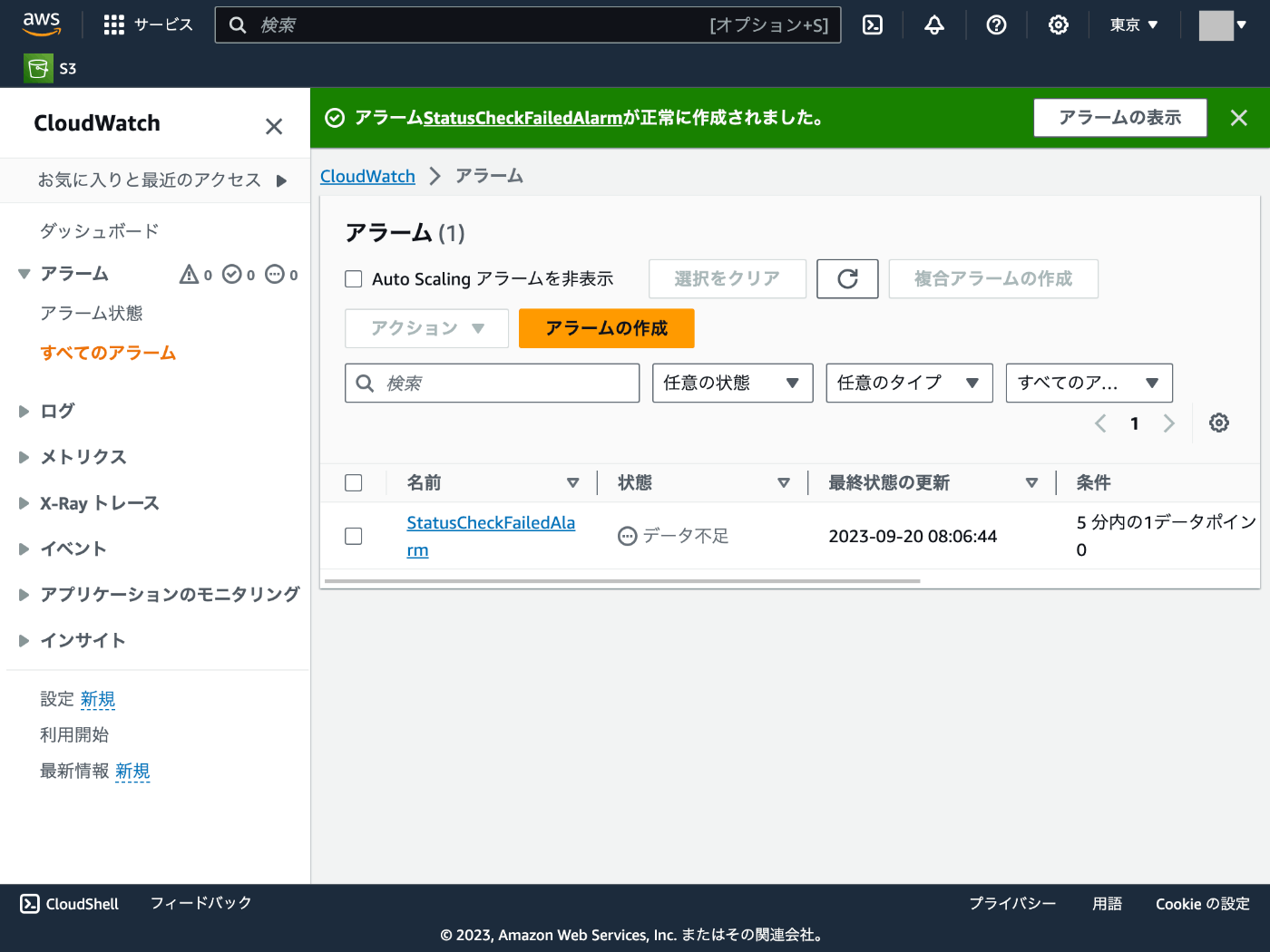
Task: Open account user avatar menu
Action: [x=1222, y=25]
